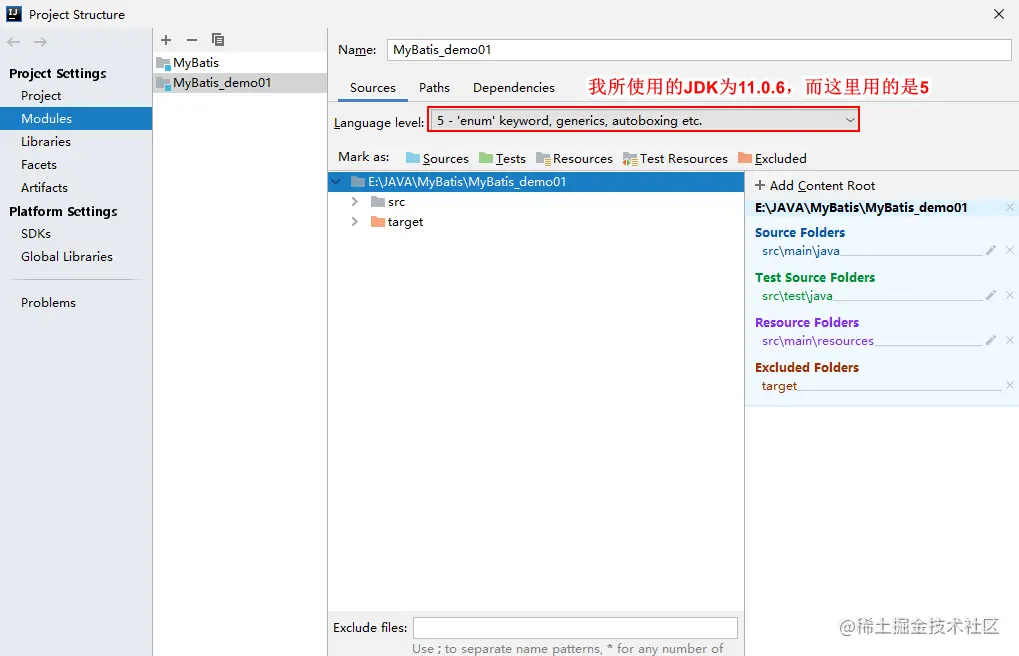Screen dimensions: 1019x656
Task: Switch to the Paths tab
Action: [x=434, y=88]
